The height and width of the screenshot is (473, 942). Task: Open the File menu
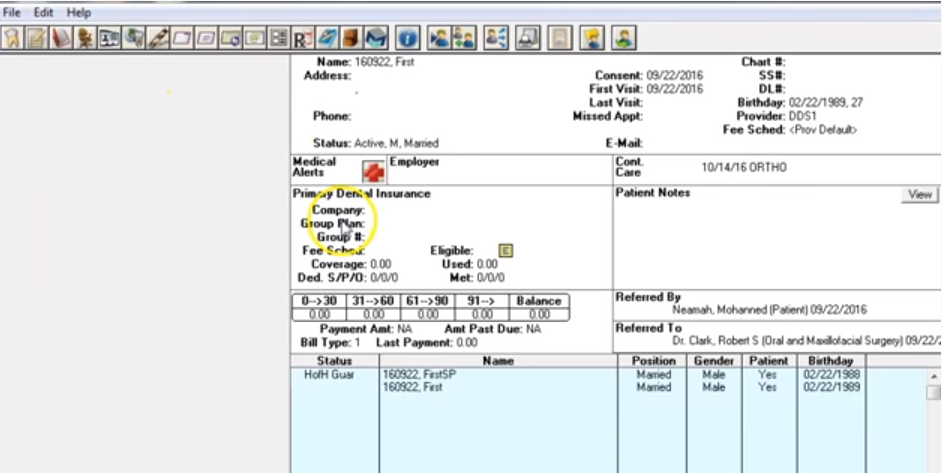(x=12, y=12)
